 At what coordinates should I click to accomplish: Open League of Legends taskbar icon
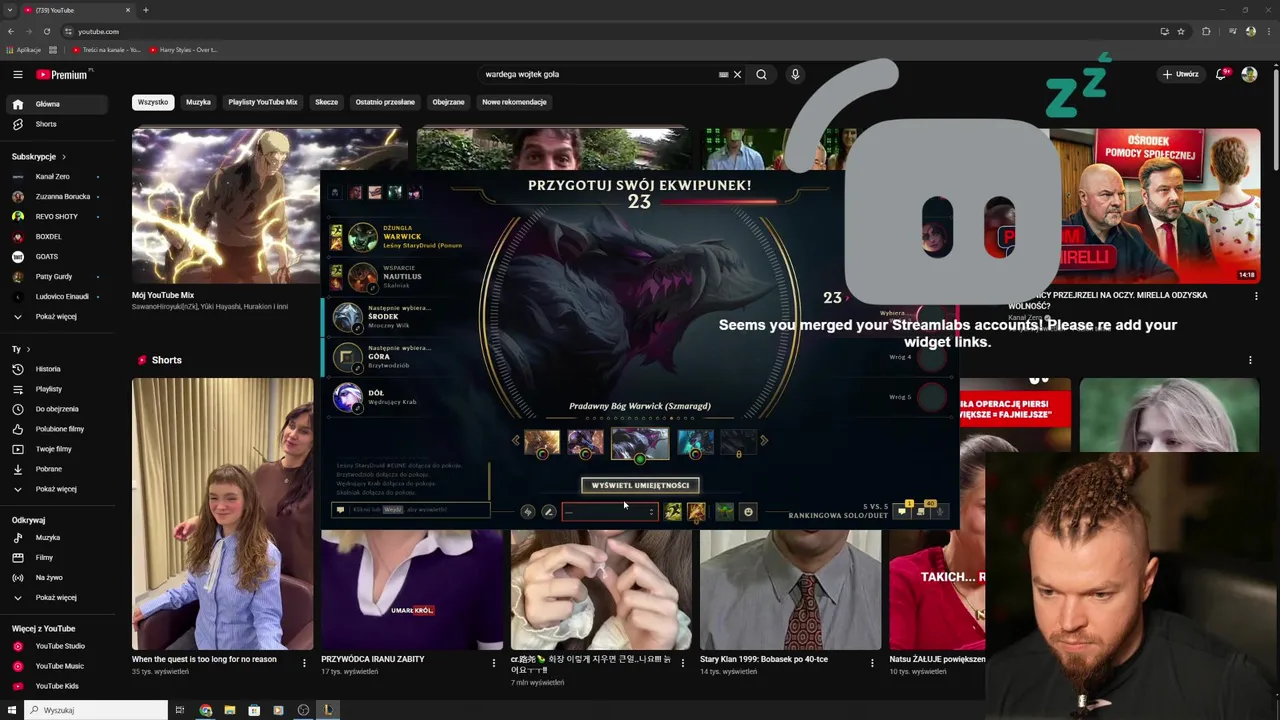(327, 710)
